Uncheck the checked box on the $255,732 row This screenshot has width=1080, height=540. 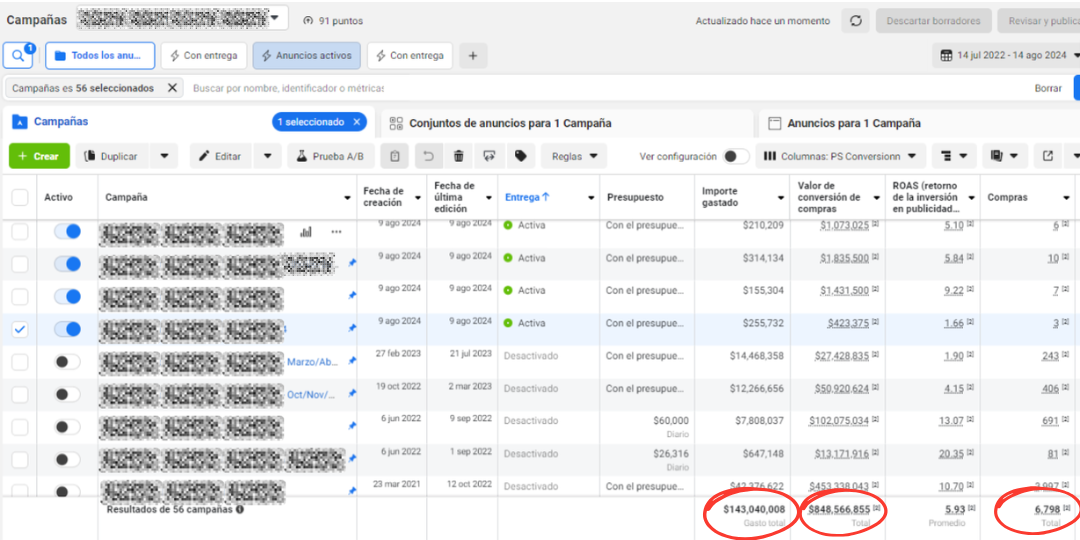pos(20,329)
